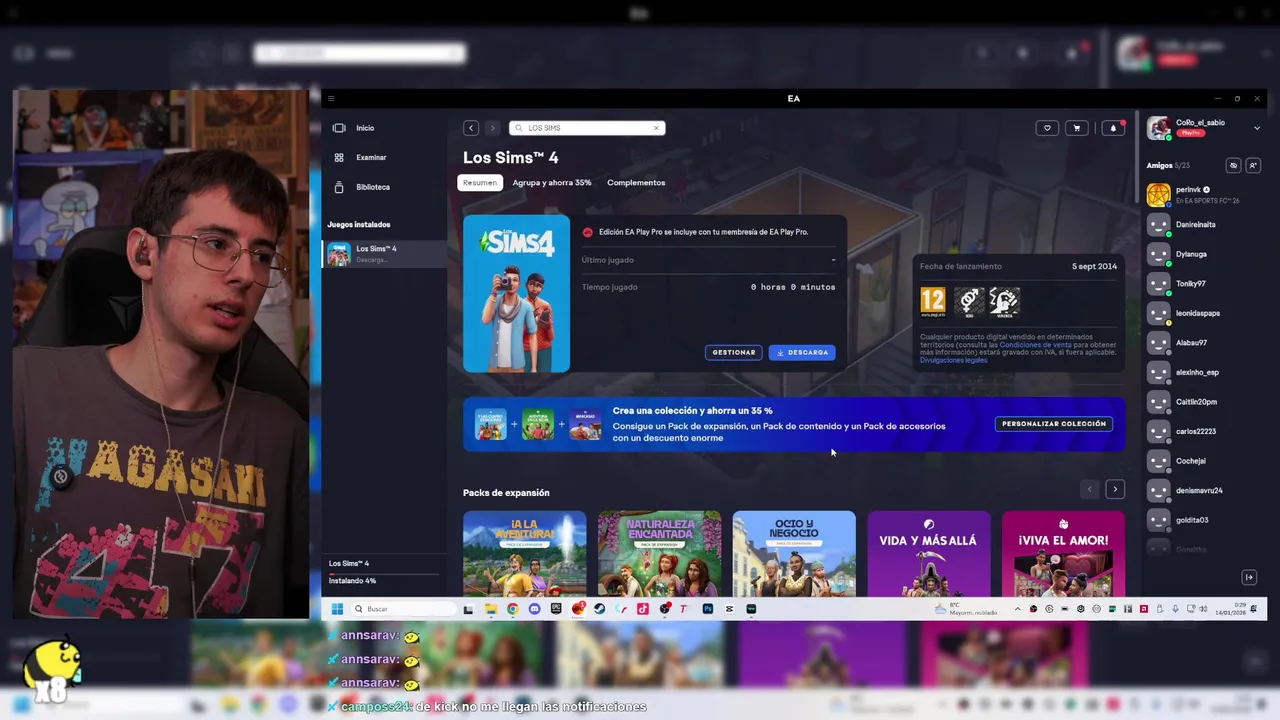
Task: Open the Vida y más allá pack
Action: point(929,554)
